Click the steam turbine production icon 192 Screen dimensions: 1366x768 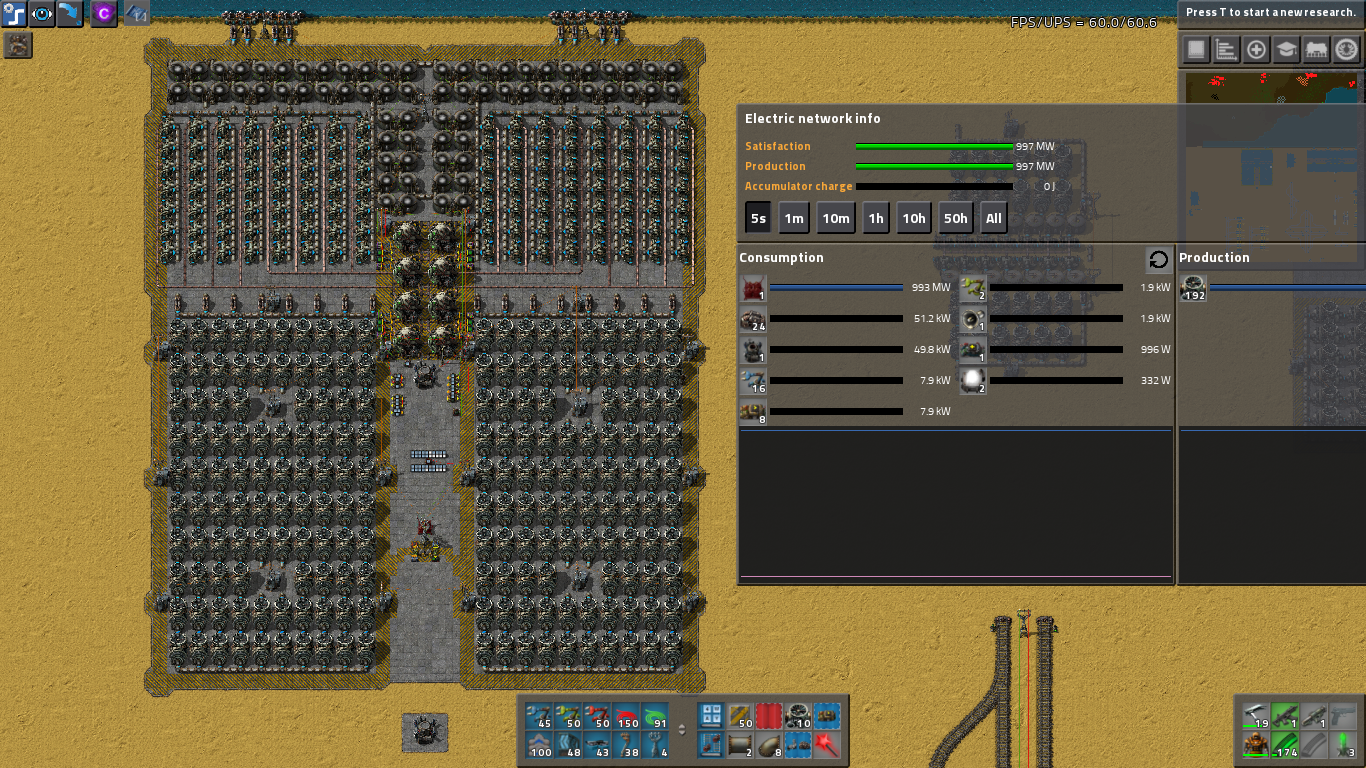pyautogui.click(x=1193, y=288)
